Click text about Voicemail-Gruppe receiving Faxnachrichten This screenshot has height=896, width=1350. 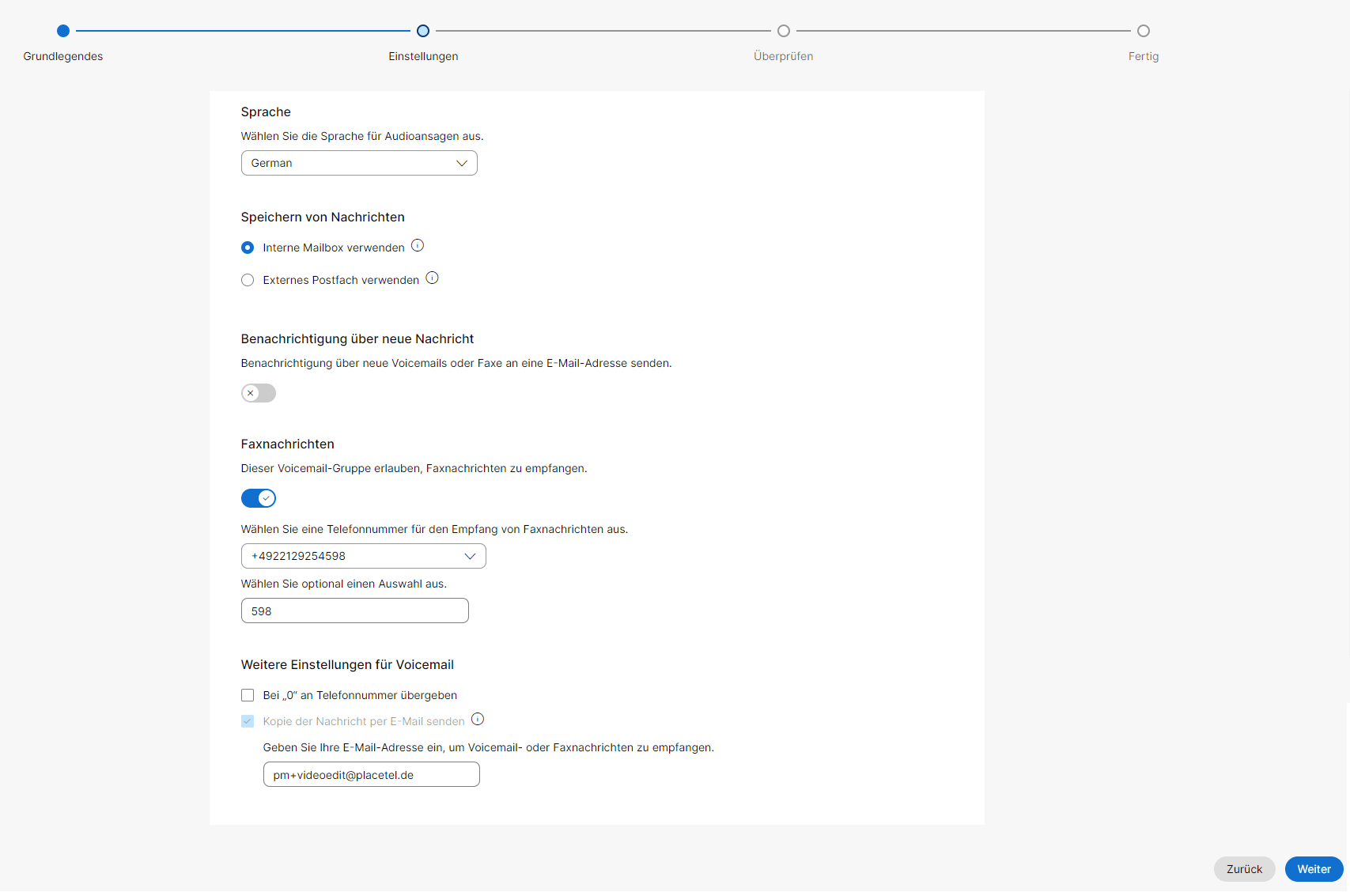click(x=414, y=468)
